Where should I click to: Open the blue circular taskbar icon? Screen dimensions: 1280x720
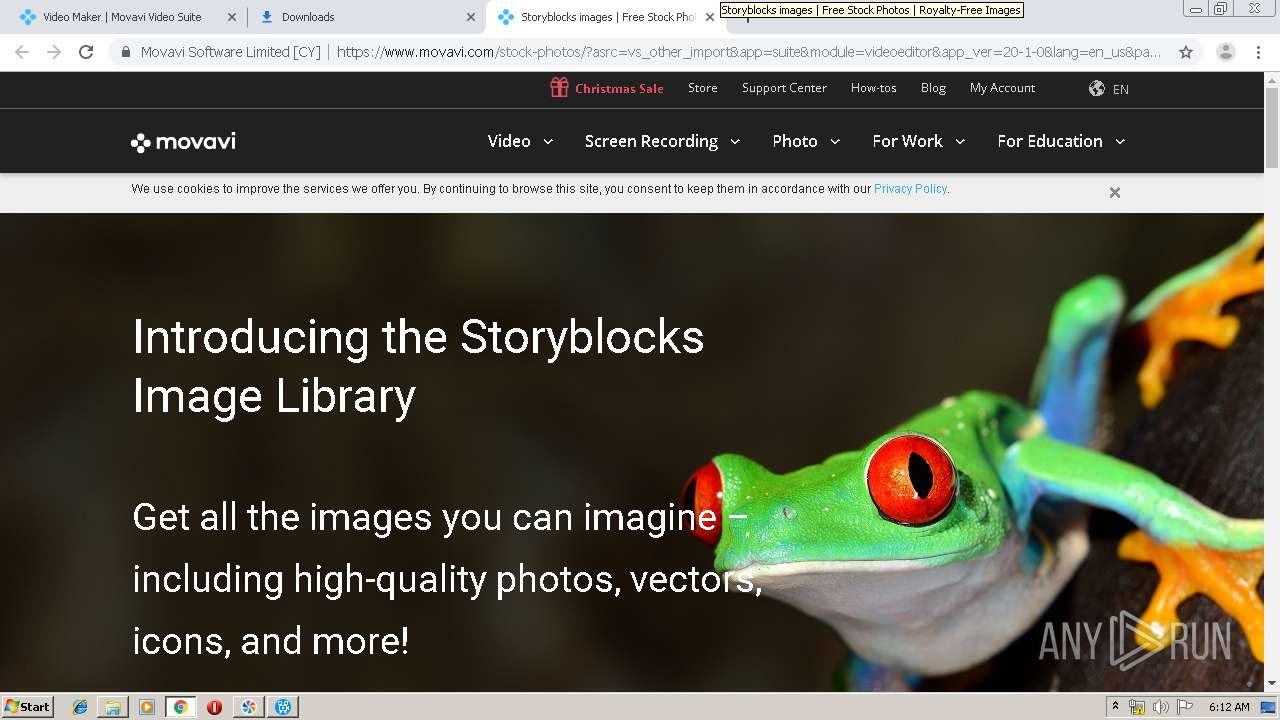(x=283, y=707)
